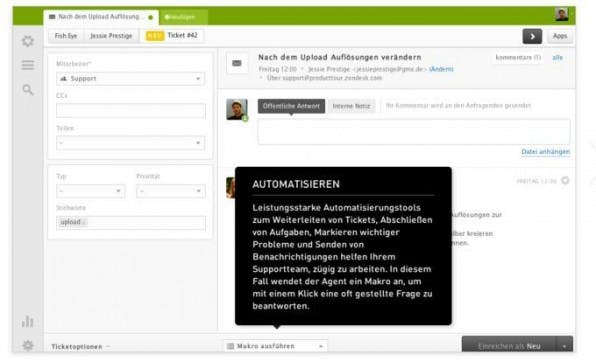The width and height of the screenshot is (596, 361).
Task: Open the home dashboard gear icon in sidebar
Action: [x=28, y=41]
